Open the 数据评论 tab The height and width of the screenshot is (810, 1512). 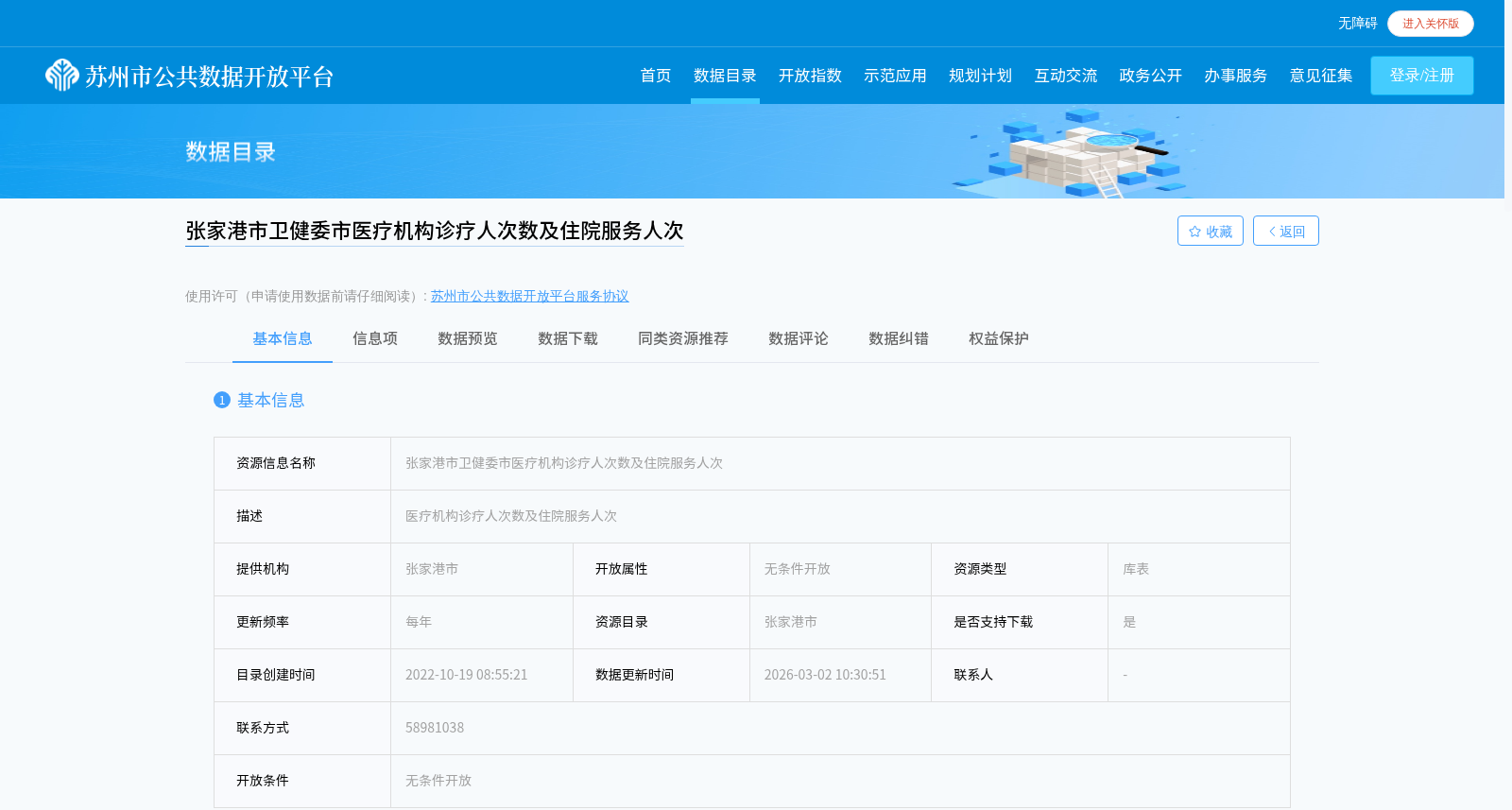point(799,338)
